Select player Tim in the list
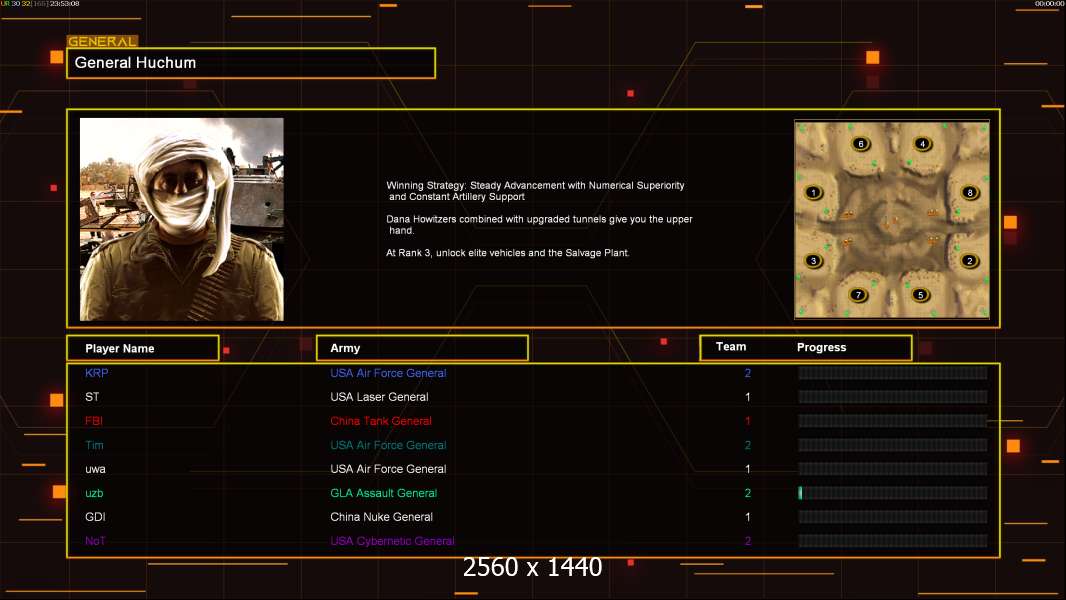Screen dimensions: 1066x600 (x=94, y=445)
